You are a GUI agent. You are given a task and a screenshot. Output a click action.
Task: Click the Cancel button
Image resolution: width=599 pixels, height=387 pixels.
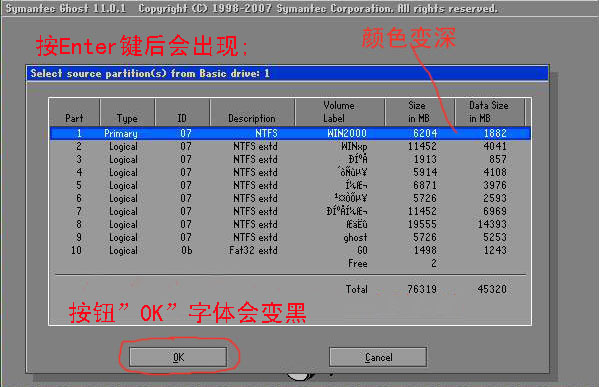coord(378,357)
